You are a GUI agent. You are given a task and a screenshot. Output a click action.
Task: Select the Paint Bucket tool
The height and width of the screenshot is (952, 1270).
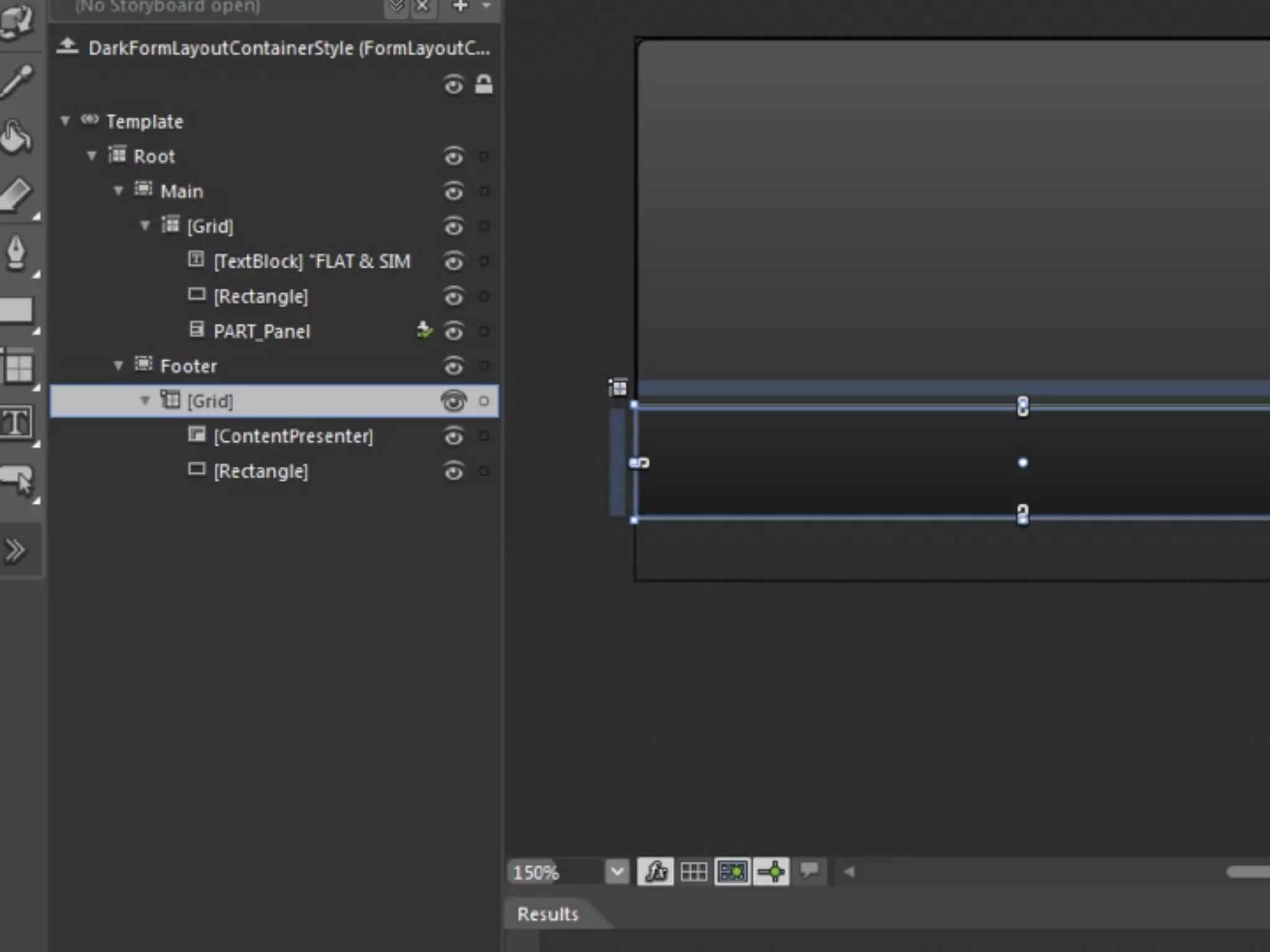pyautogui.click(x=17, y=136)
